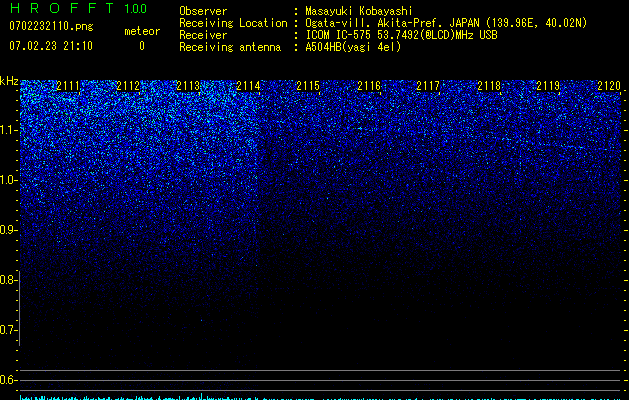Click the meteor count value 0
This screenshot has height=400, width=629.
(142, 46)
